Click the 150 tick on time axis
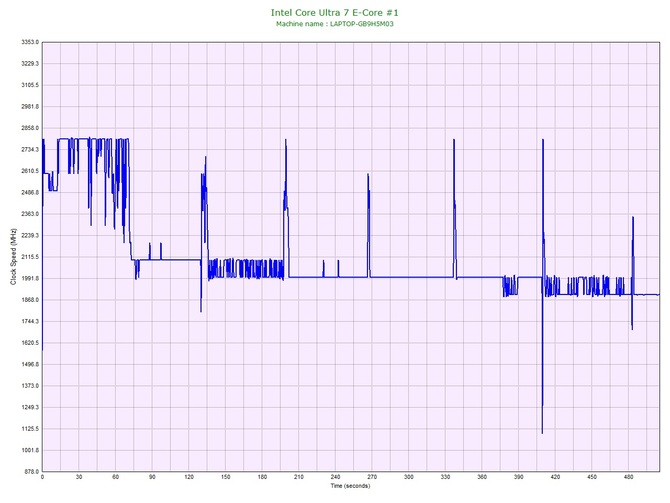 click(x=226, y=477)
